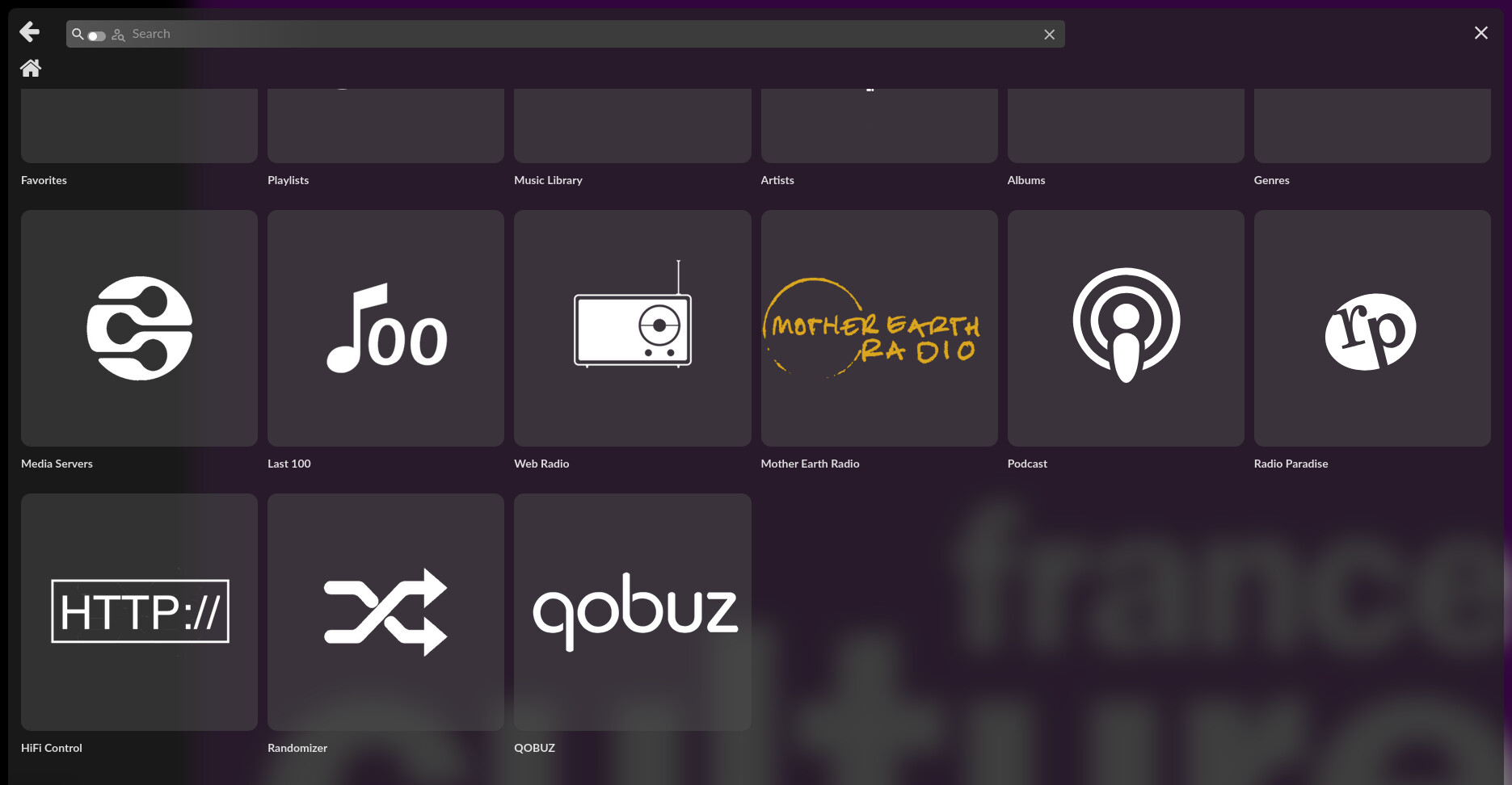Open the Media Servers tile
The height and width of the screenshot is (785, 1512).
pos(139,329)
